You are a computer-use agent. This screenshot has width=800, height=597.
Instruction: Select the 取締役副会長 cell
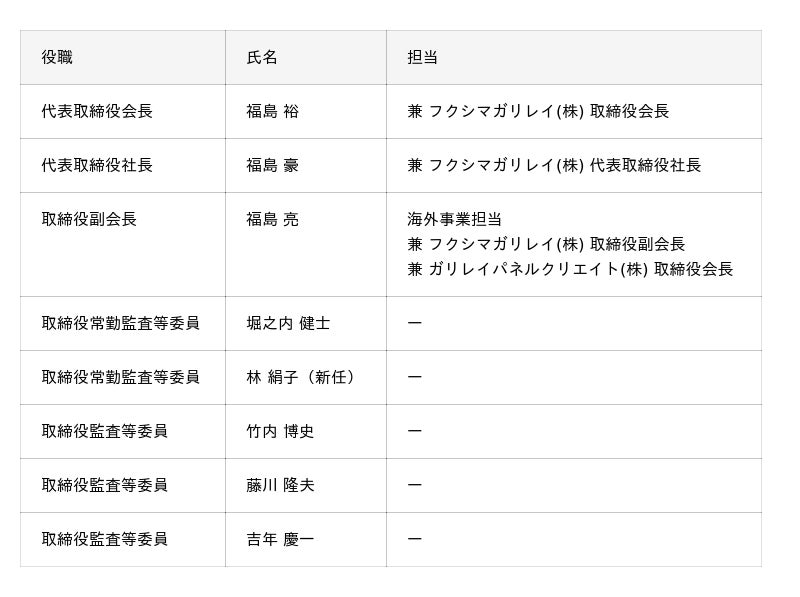coord(89,220)
